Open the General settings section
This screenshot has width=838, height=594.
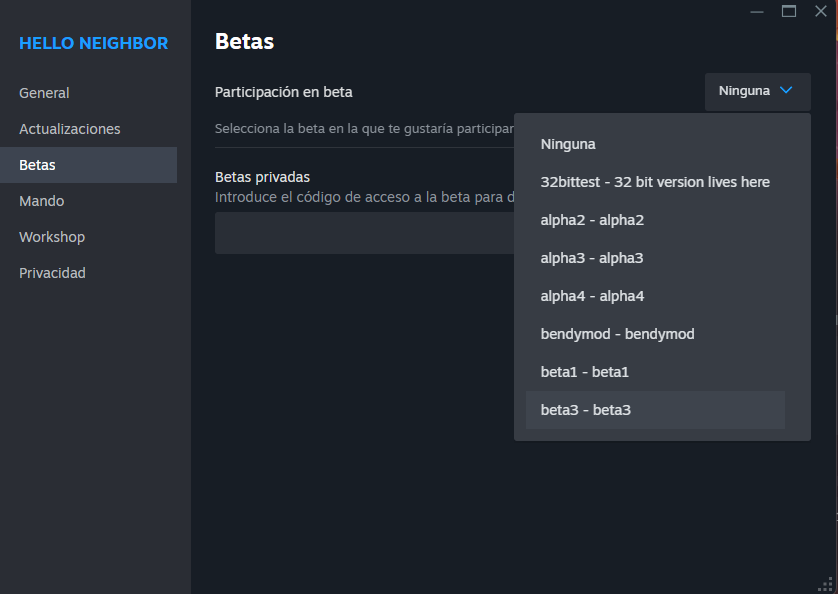tap(44, 93)
